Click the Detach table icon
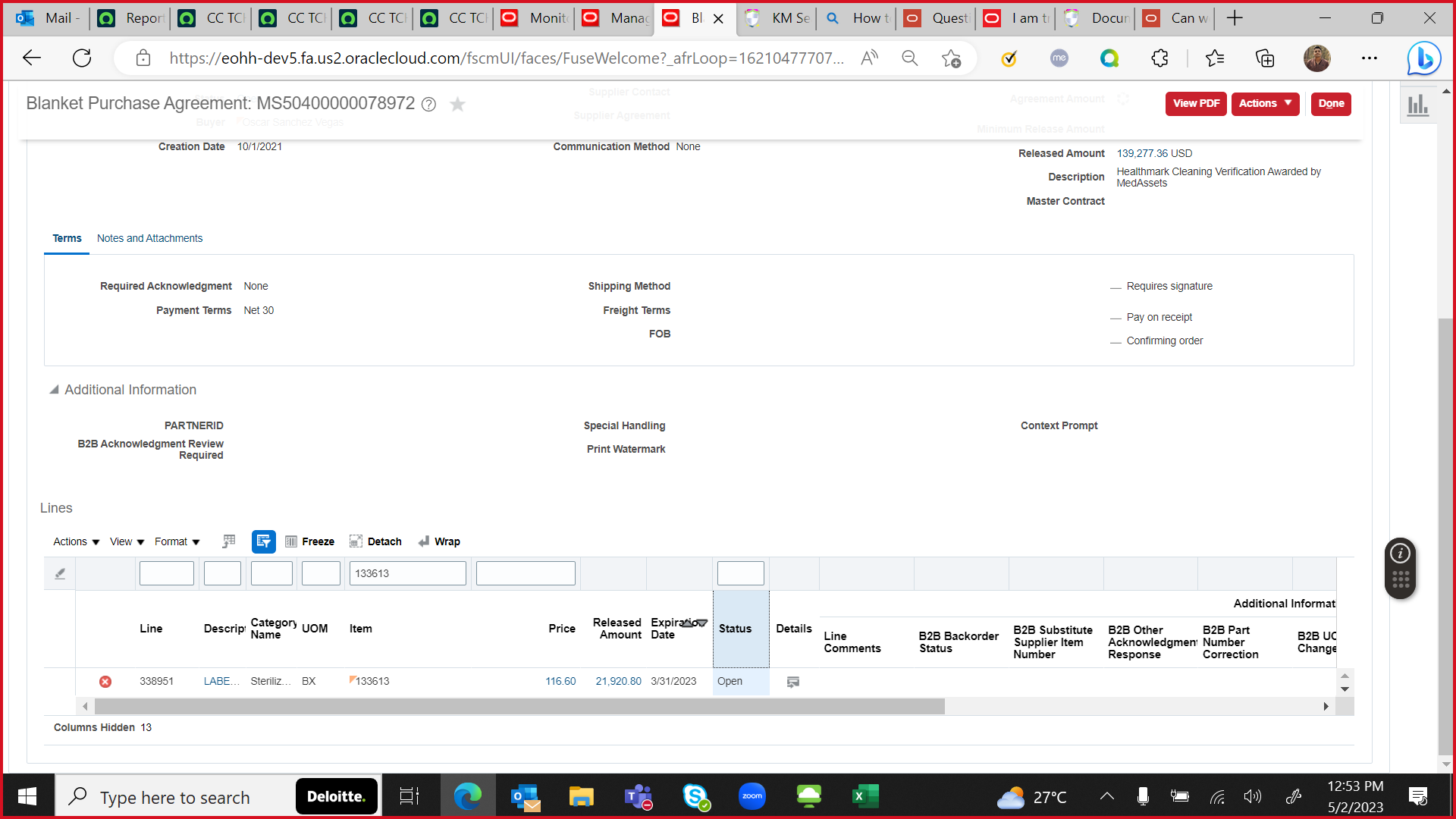1456x819 pixels. tap(356, 541)
